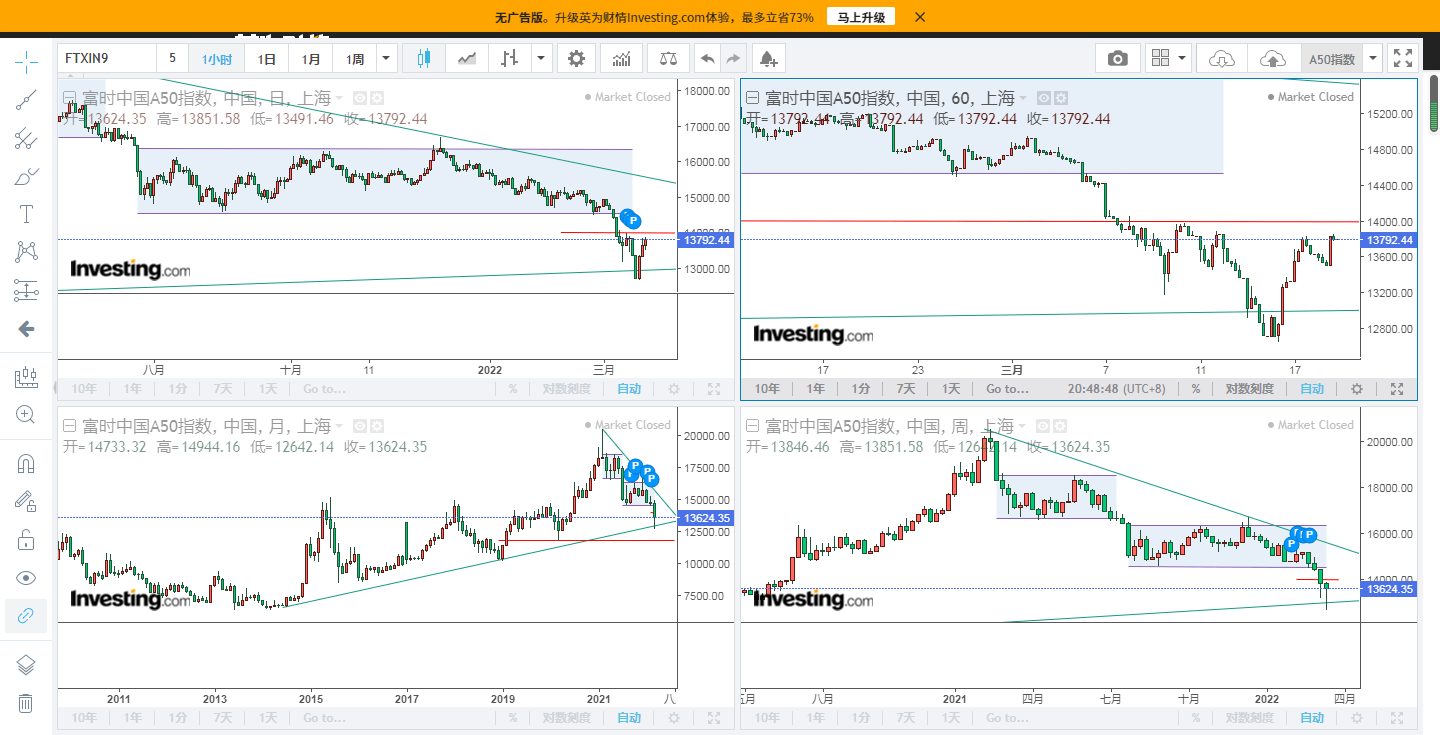Click the 马上升级 upgrade button

(x=861, y=17)
